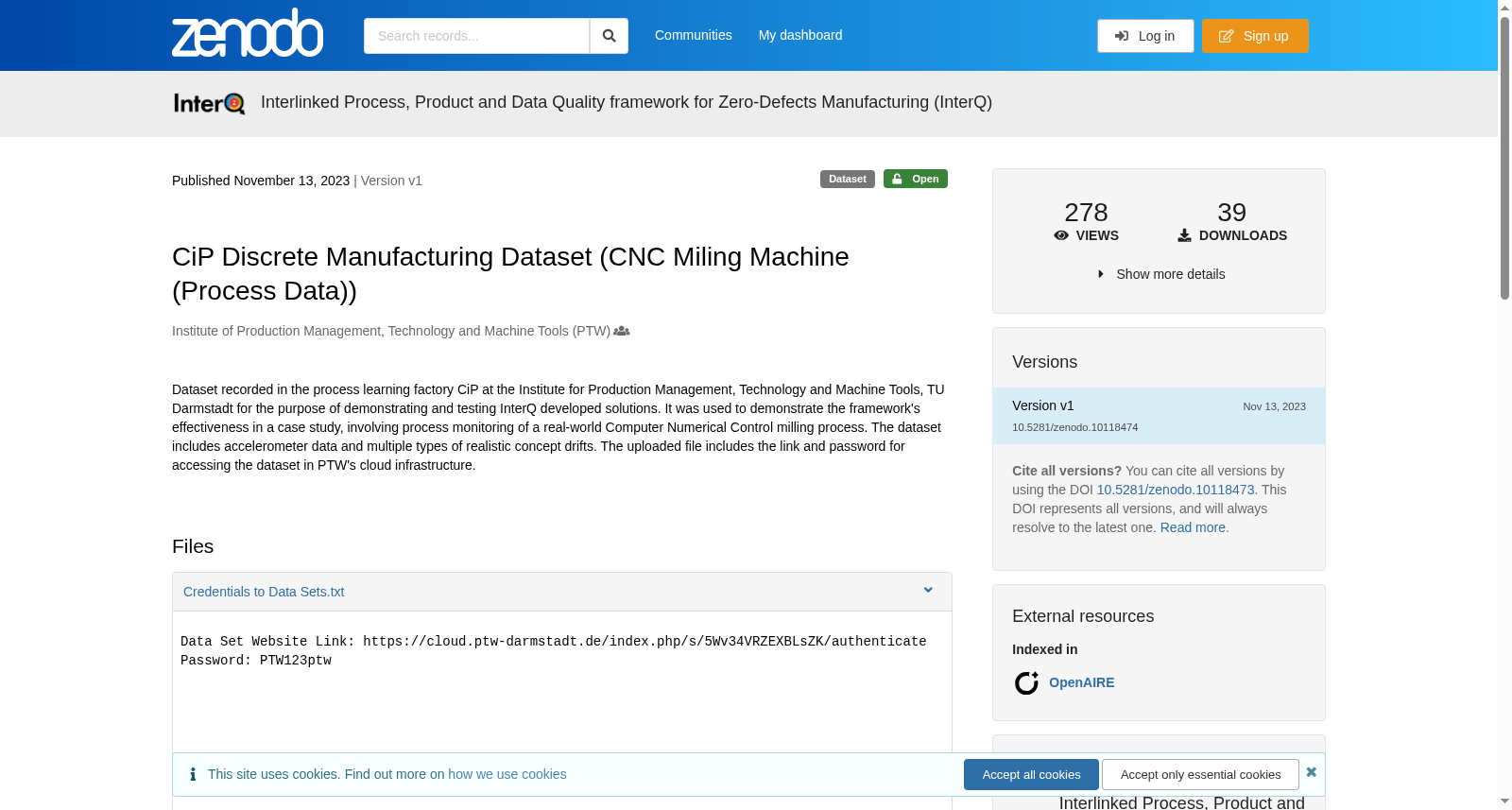Open how we use cookies link

point(507,774)
